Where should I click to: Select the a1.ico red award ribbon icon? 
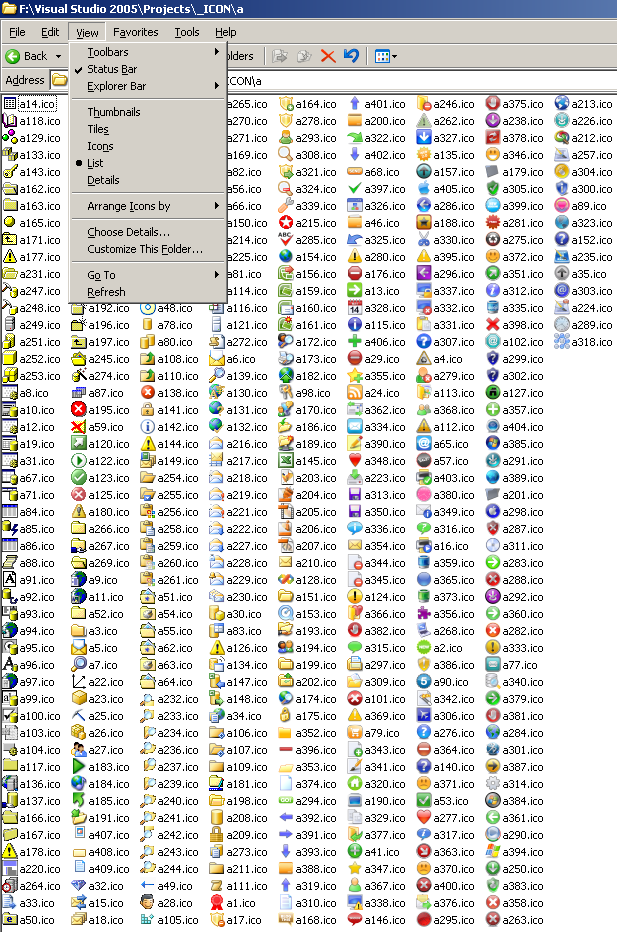pyautogui.click(x=216, y=903)
